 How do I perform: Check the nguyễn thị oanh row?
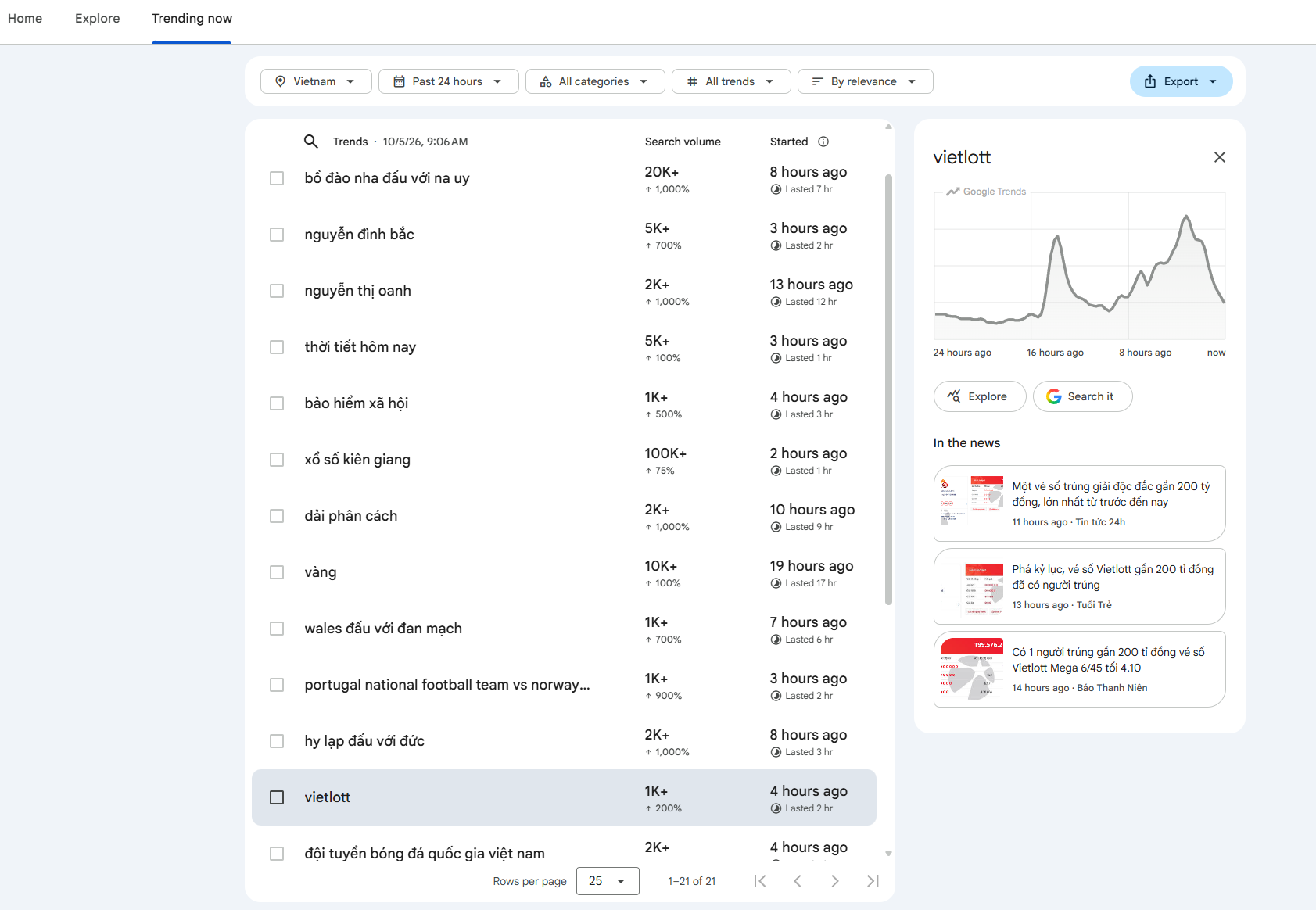[277, 291]
